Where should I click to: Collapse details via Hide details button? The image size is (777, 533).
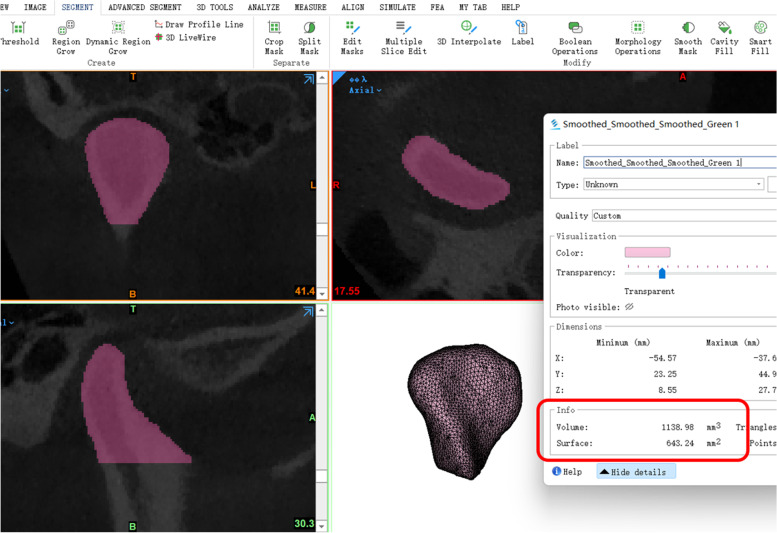pos(636,472)
